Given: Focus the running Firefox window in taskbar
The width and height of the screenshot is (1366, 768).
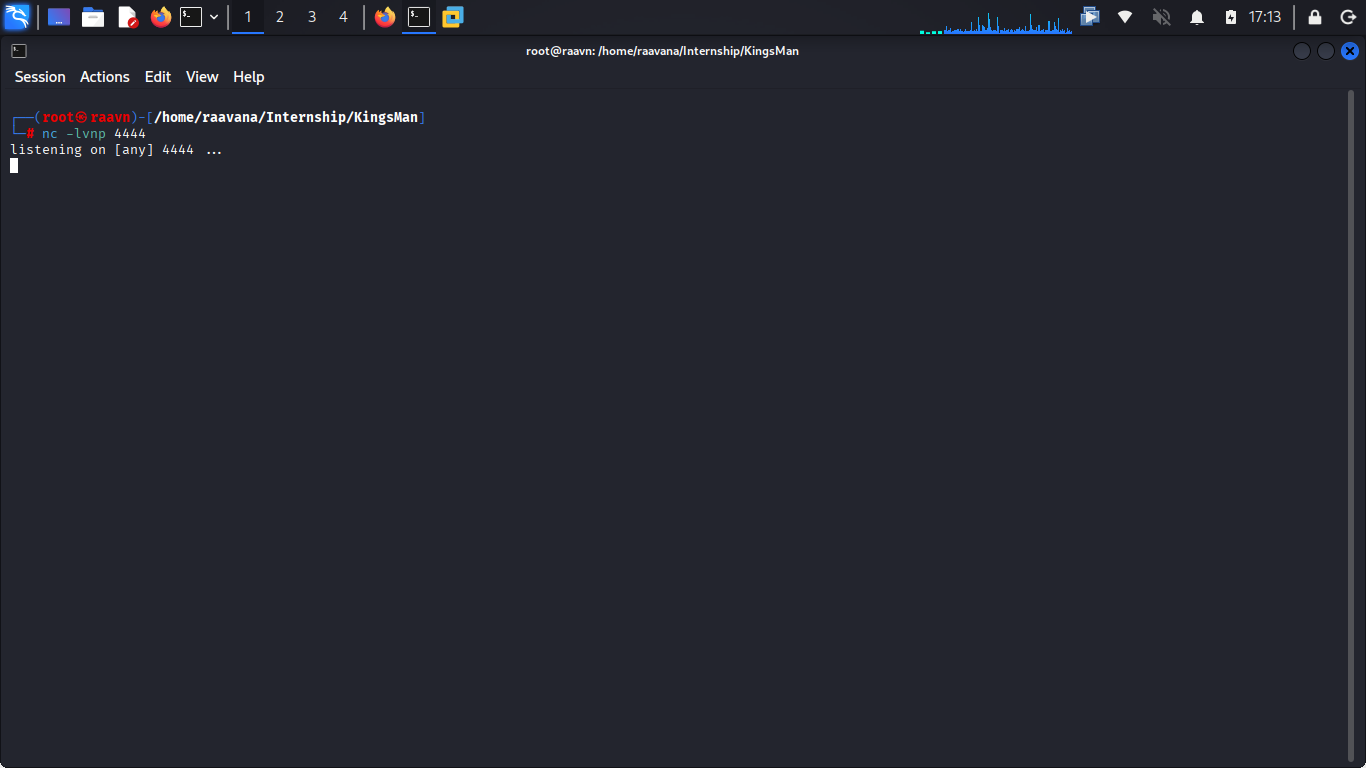Looking at the screenshot, I should tap(385, 17).
